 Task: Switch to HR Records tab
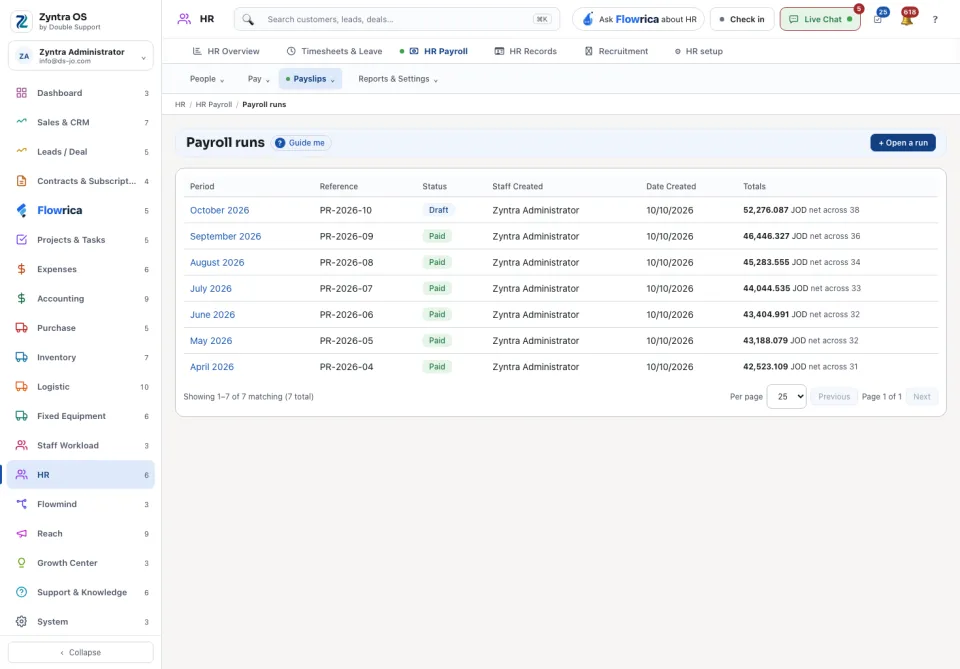(526, 51)
